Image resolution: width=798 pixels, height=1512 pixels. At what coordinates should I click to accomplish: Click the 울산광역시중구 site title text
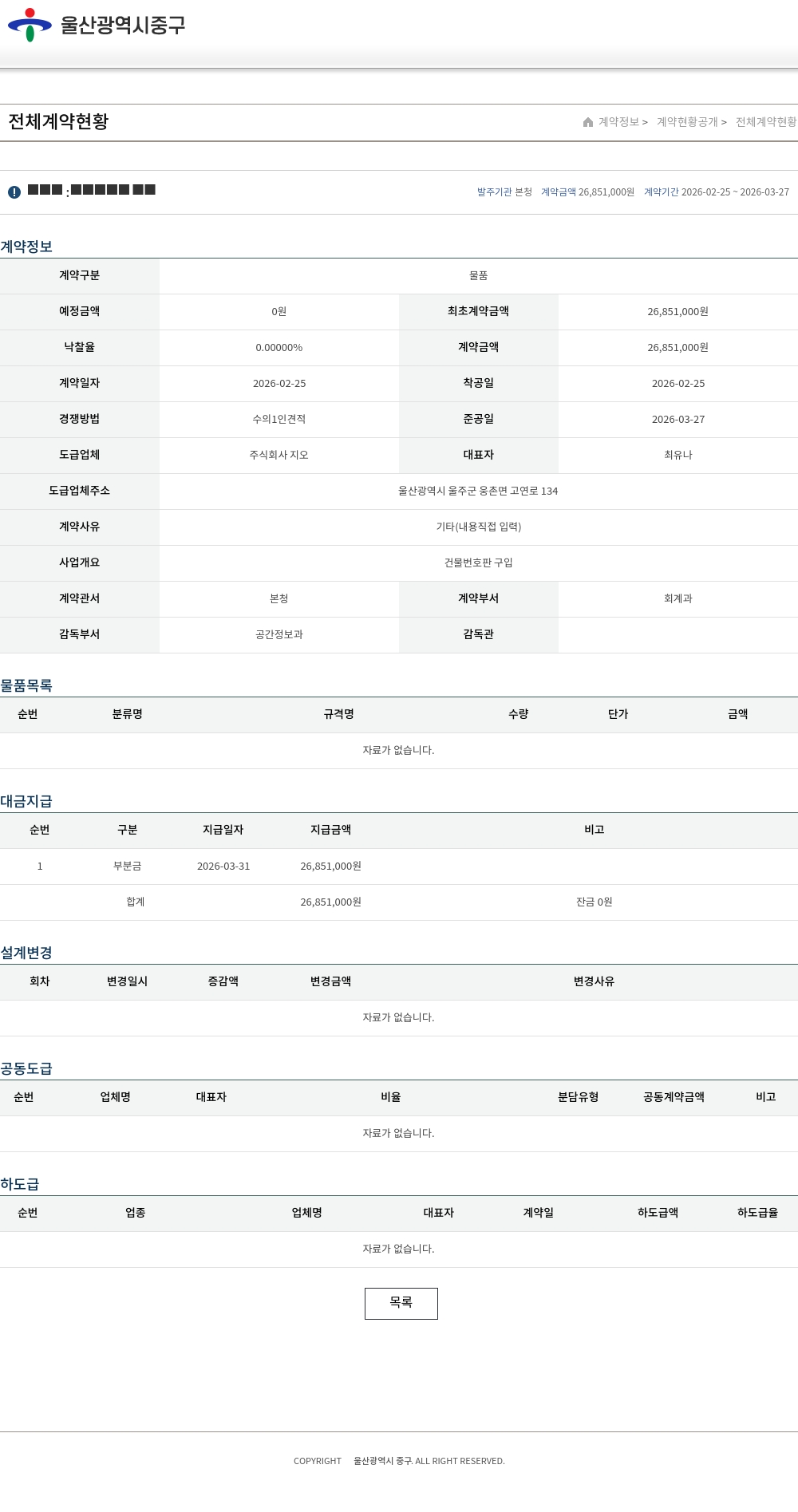pyautogui.click(x=123, y=26)
